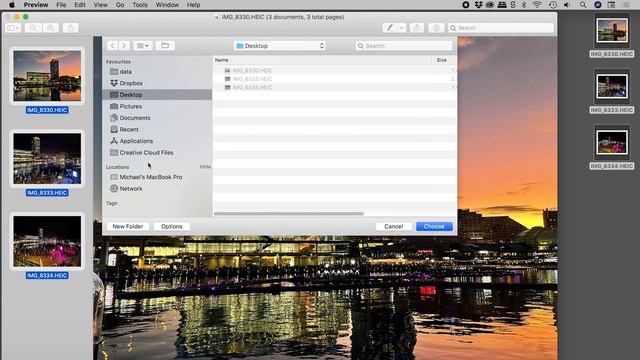The height and width of the screenshot is (360, 640).
Task: Open the markup pen dropdown arrow
Action: 402,28
